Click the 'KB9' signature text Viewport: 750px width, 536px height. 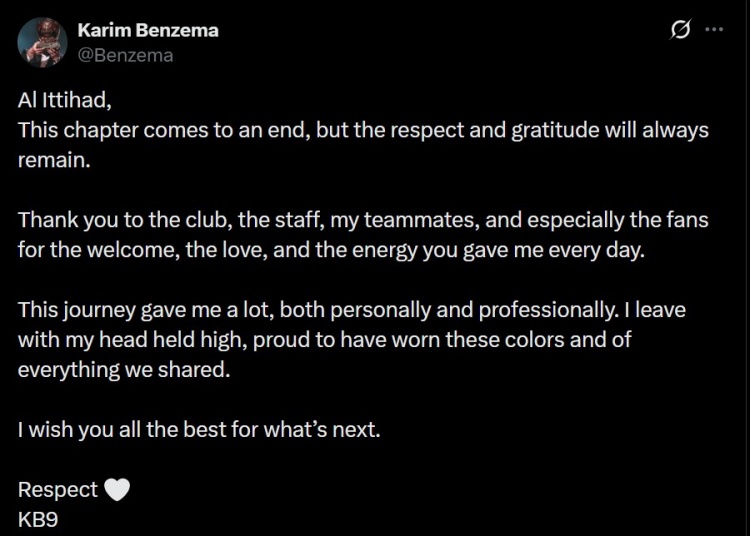[x=38, y=517]
